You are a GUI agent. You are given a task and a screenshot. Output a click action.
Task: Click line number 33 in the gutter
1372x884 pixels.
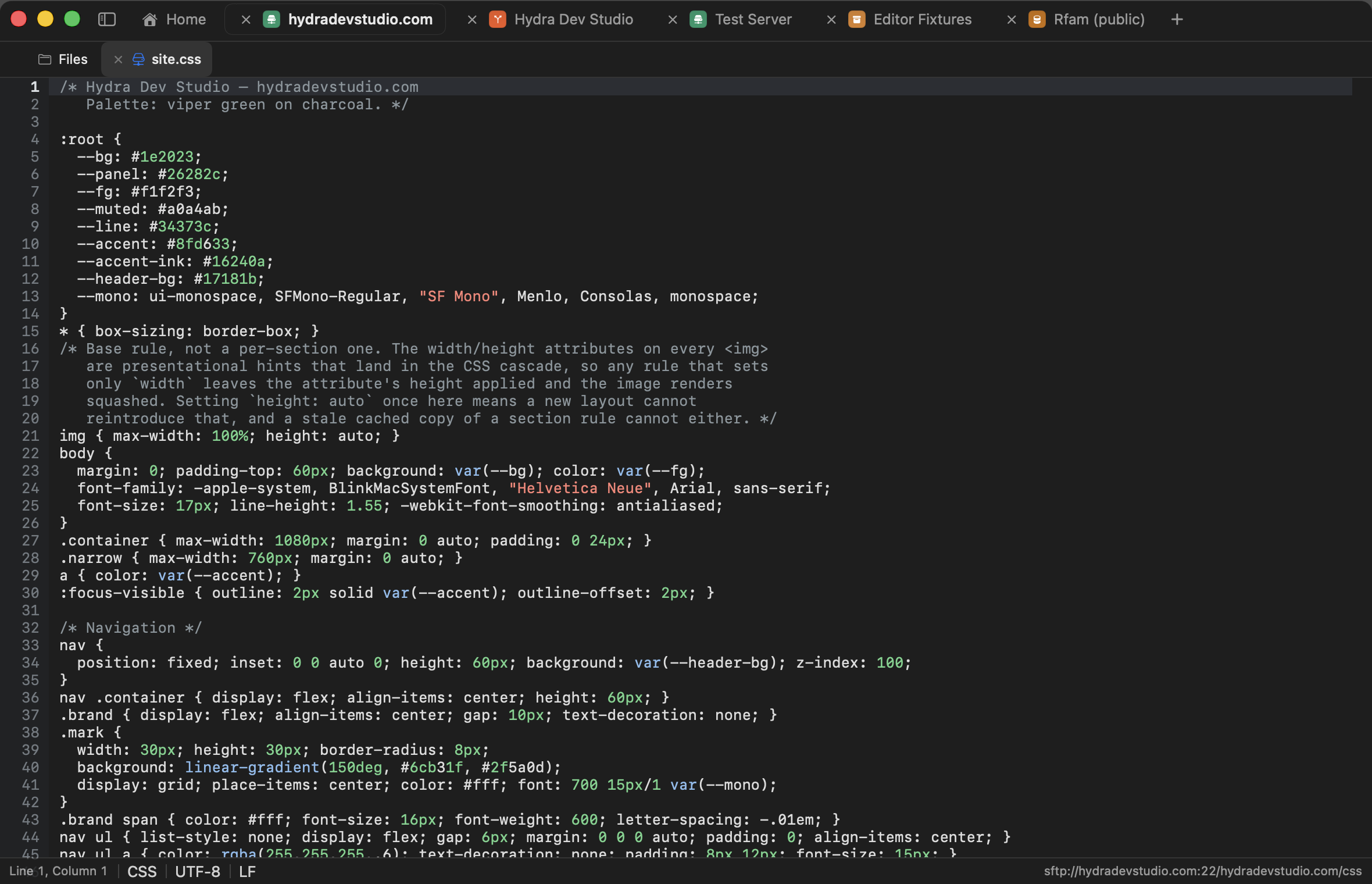coord(30,645)
